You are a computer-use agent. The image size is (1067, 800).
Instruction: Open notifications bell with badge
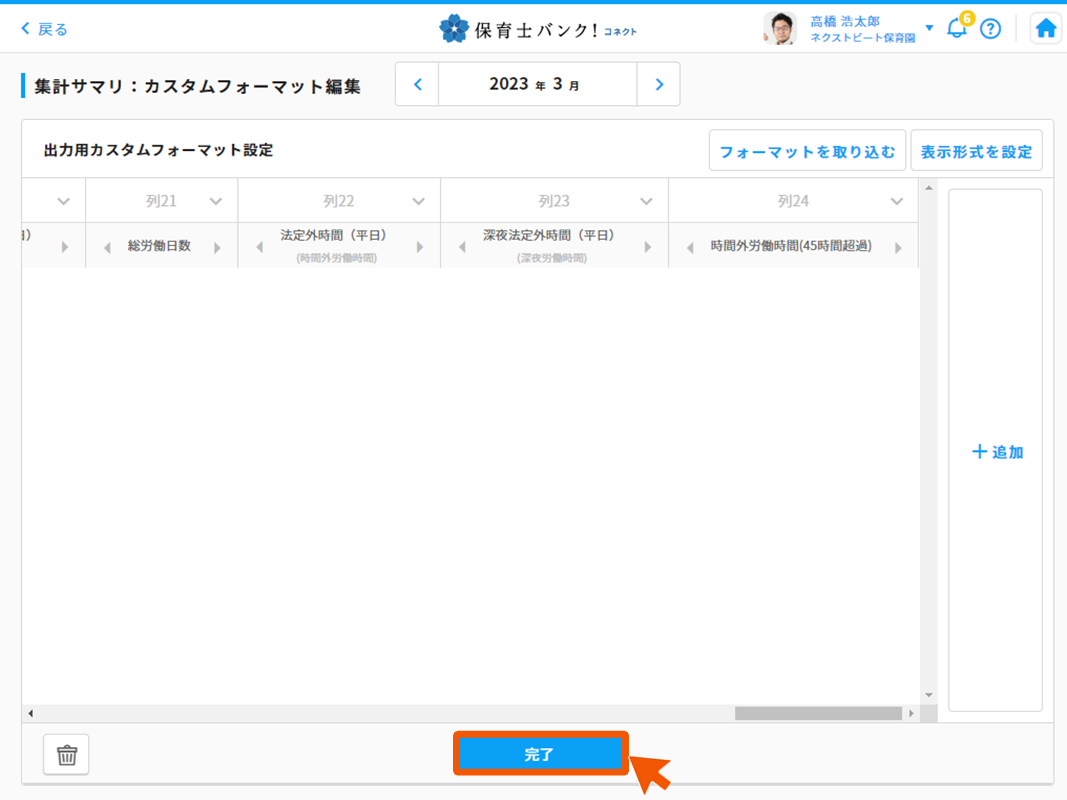957,28
